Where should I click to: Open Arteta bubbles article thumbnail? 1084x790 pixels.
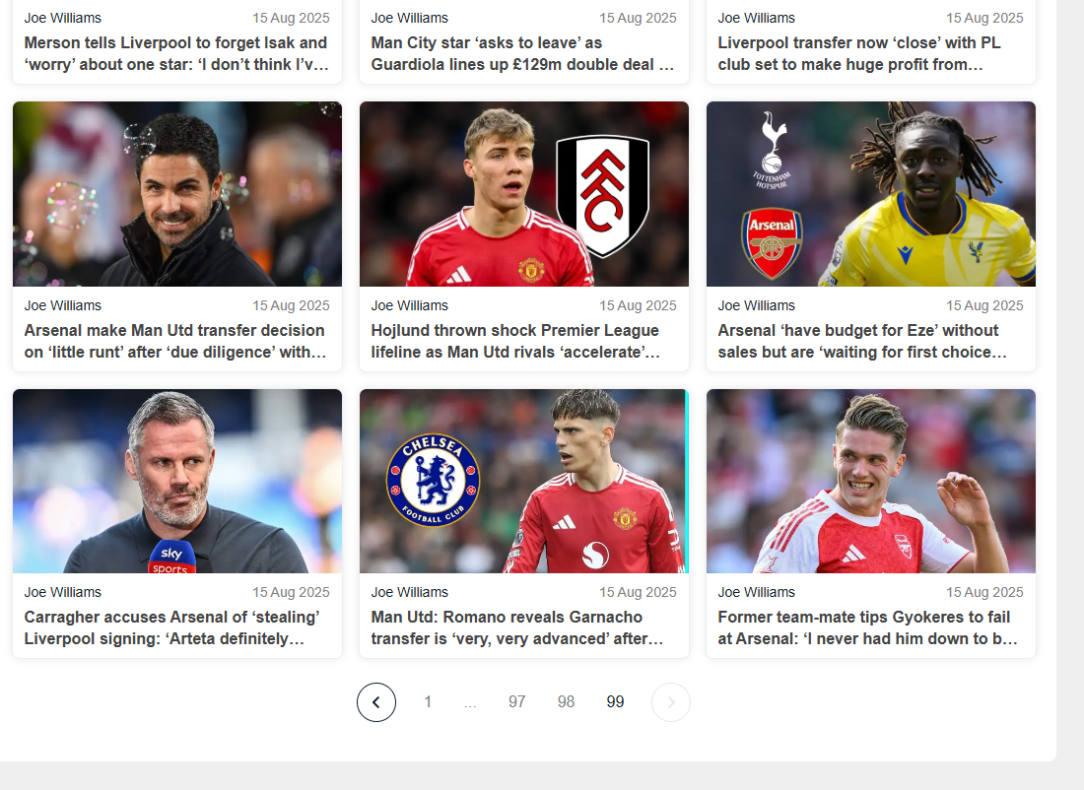click(177, 194)
